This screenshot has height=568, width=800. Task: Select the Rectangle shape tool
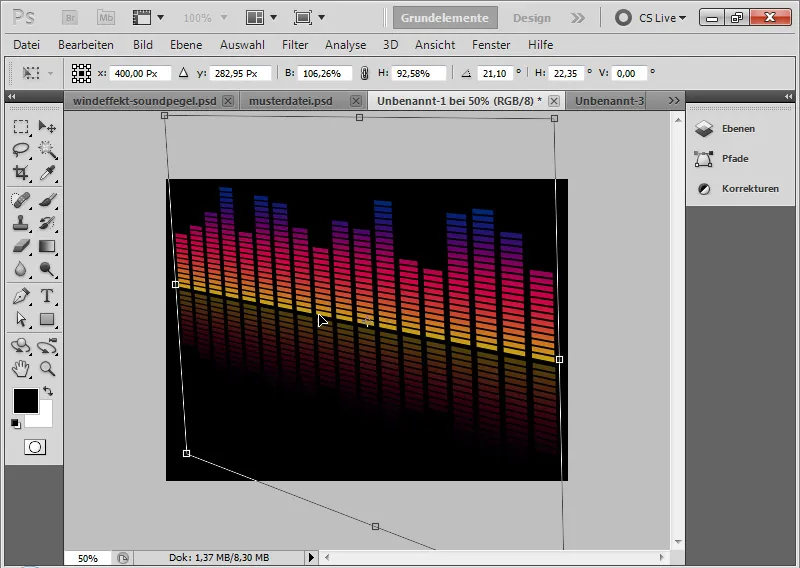(x=47, y=319)
